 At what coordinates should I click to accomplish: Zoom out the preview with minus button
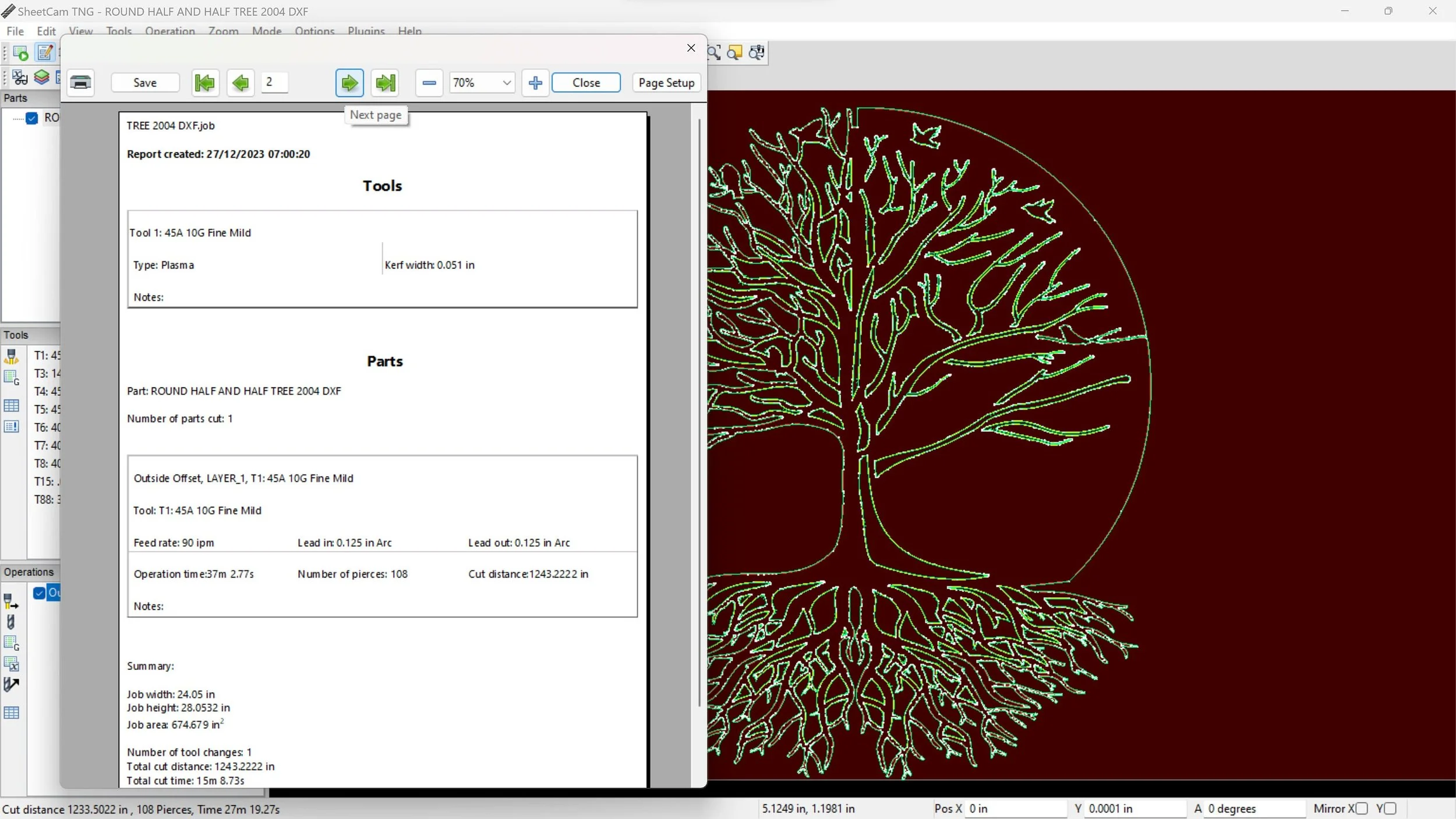pos(429,83)
